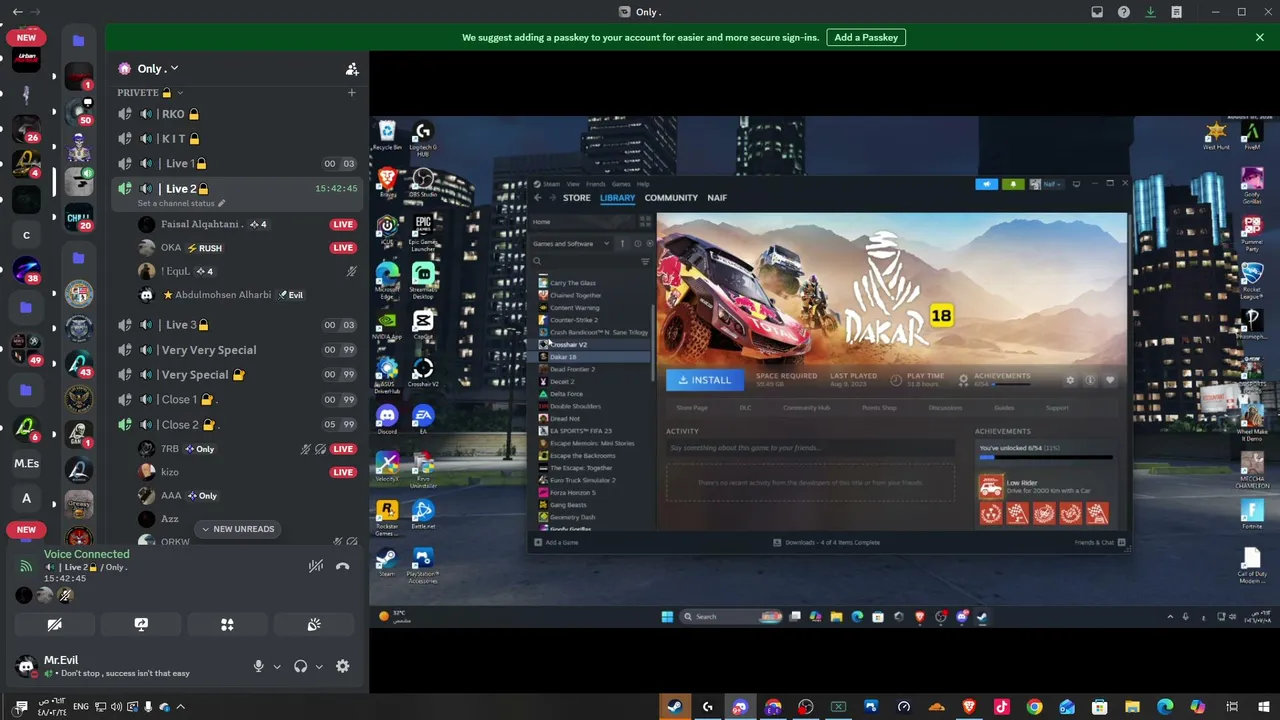Watch OKA's LIVE stream badge
This screenshot has width=1280, height=720.
[x=343, y=248]
